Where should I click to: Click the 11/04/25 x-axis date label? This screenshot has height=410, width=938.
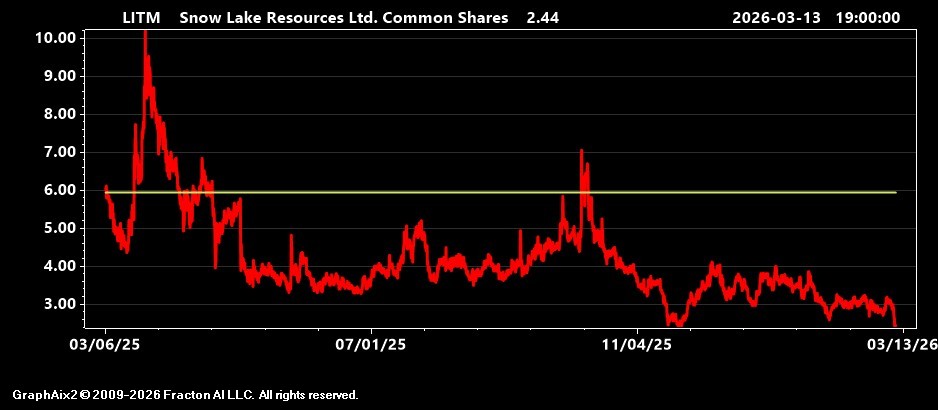[x=637, y=345]
